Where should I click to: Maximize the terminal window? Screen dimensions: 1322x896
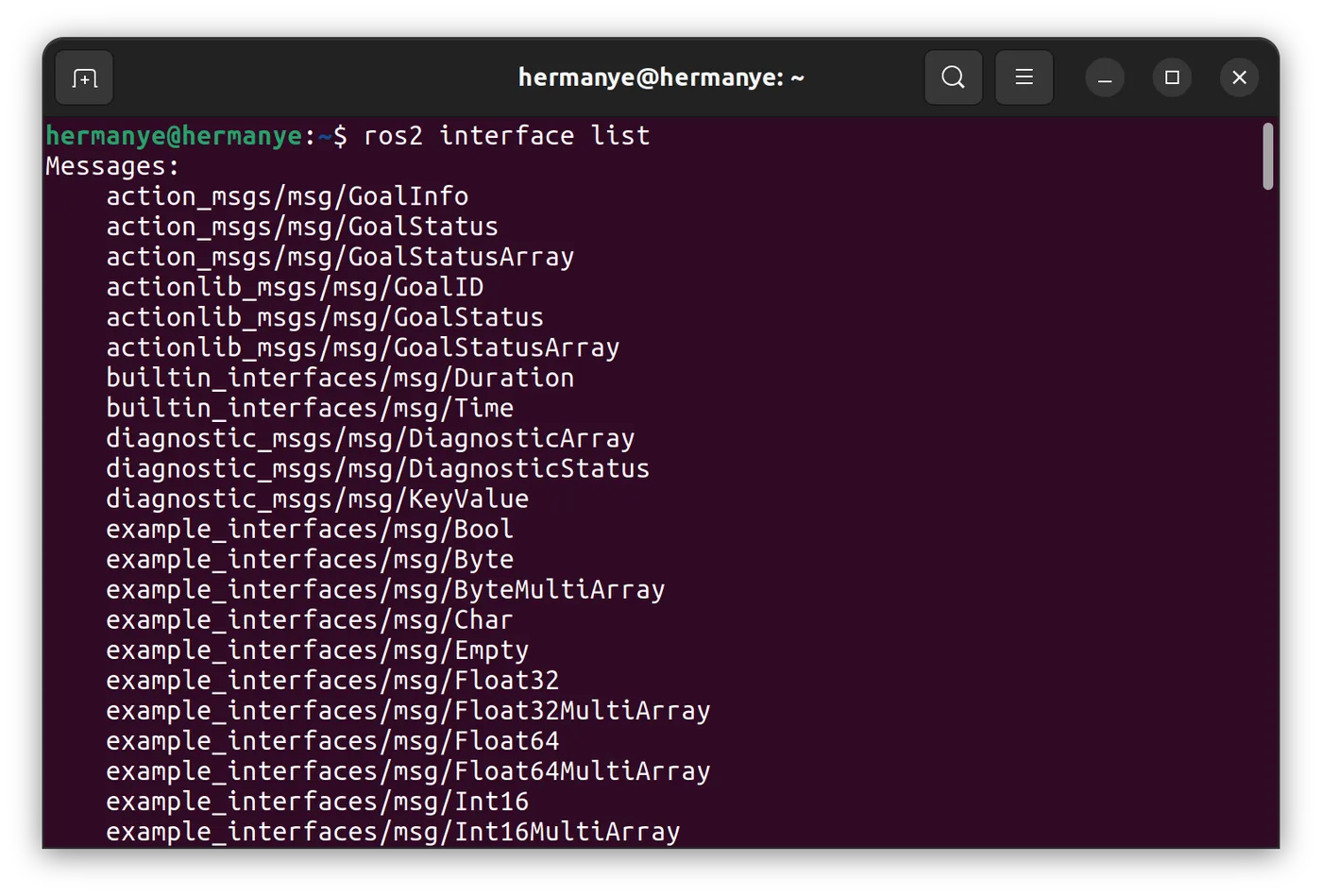[1172, 77]
